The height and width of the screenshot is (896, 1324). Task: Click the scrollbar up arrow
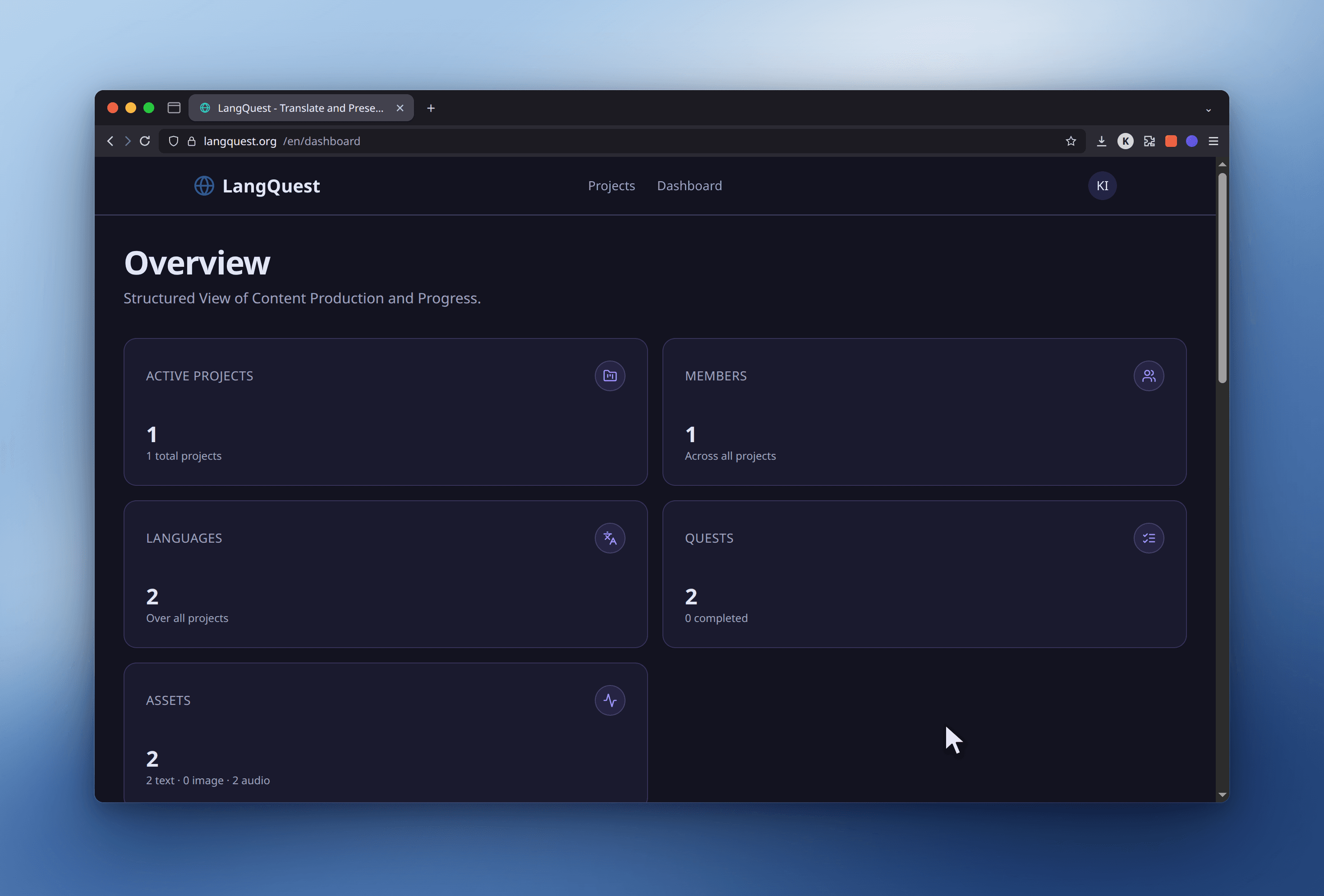pyautogui.click(x=1222, y=165)
